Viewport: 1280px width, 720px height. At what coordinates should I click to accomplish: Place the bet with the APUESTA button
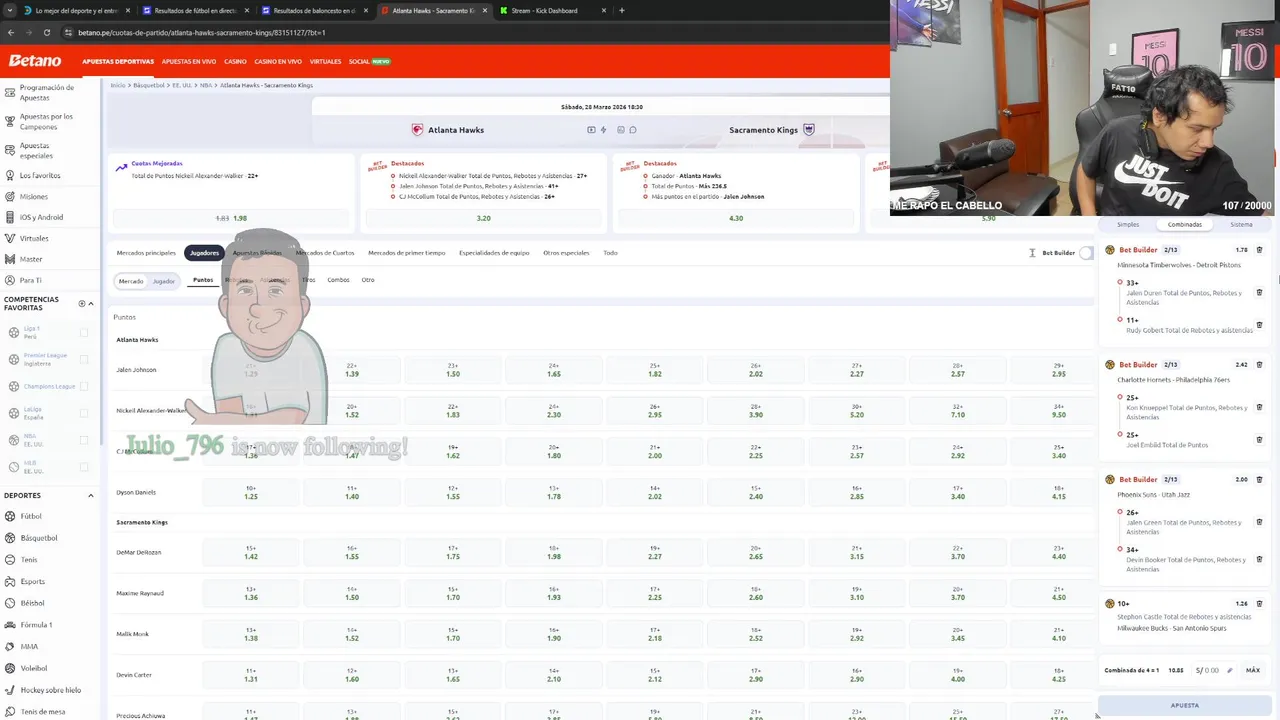pyautogui.click(x=1185, y=705)
